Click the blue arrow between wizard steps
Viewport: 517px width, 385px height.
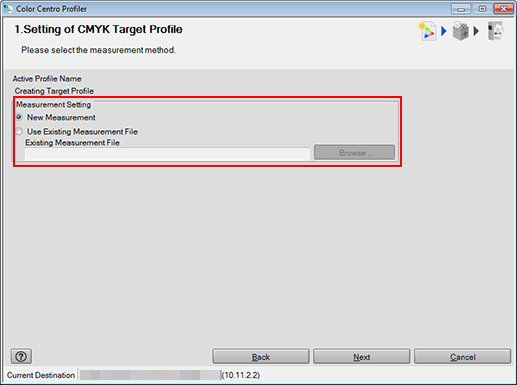point(444,31)
